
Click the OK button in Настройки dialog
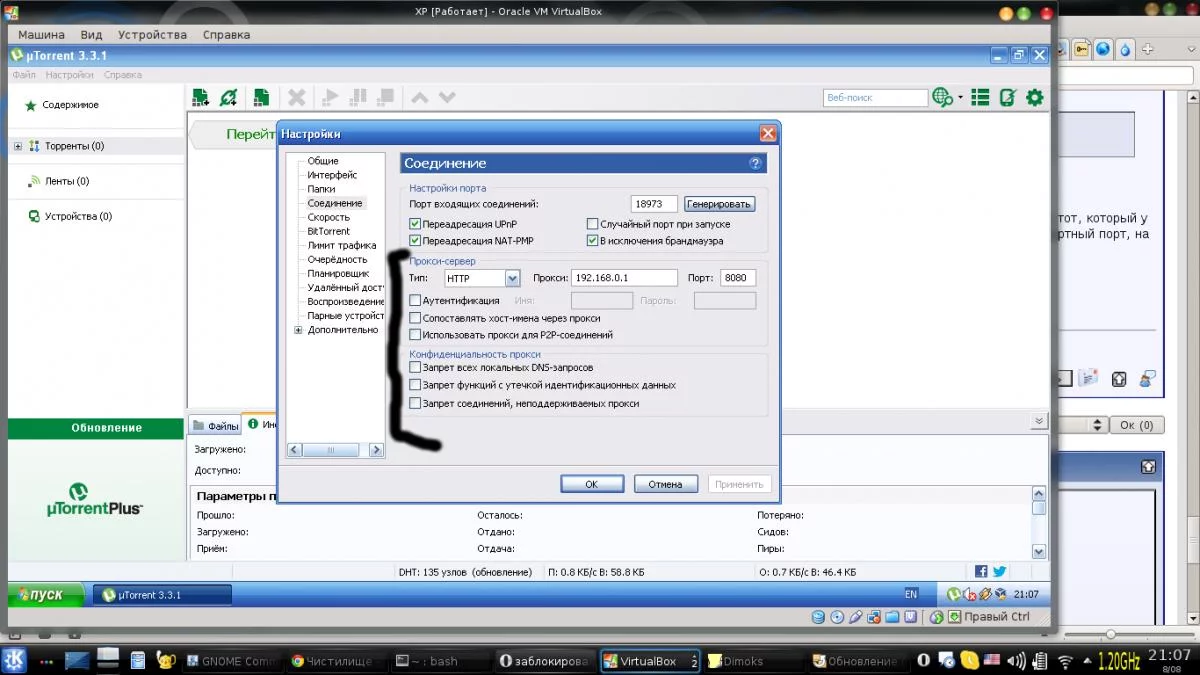click(x=591, y=484)
